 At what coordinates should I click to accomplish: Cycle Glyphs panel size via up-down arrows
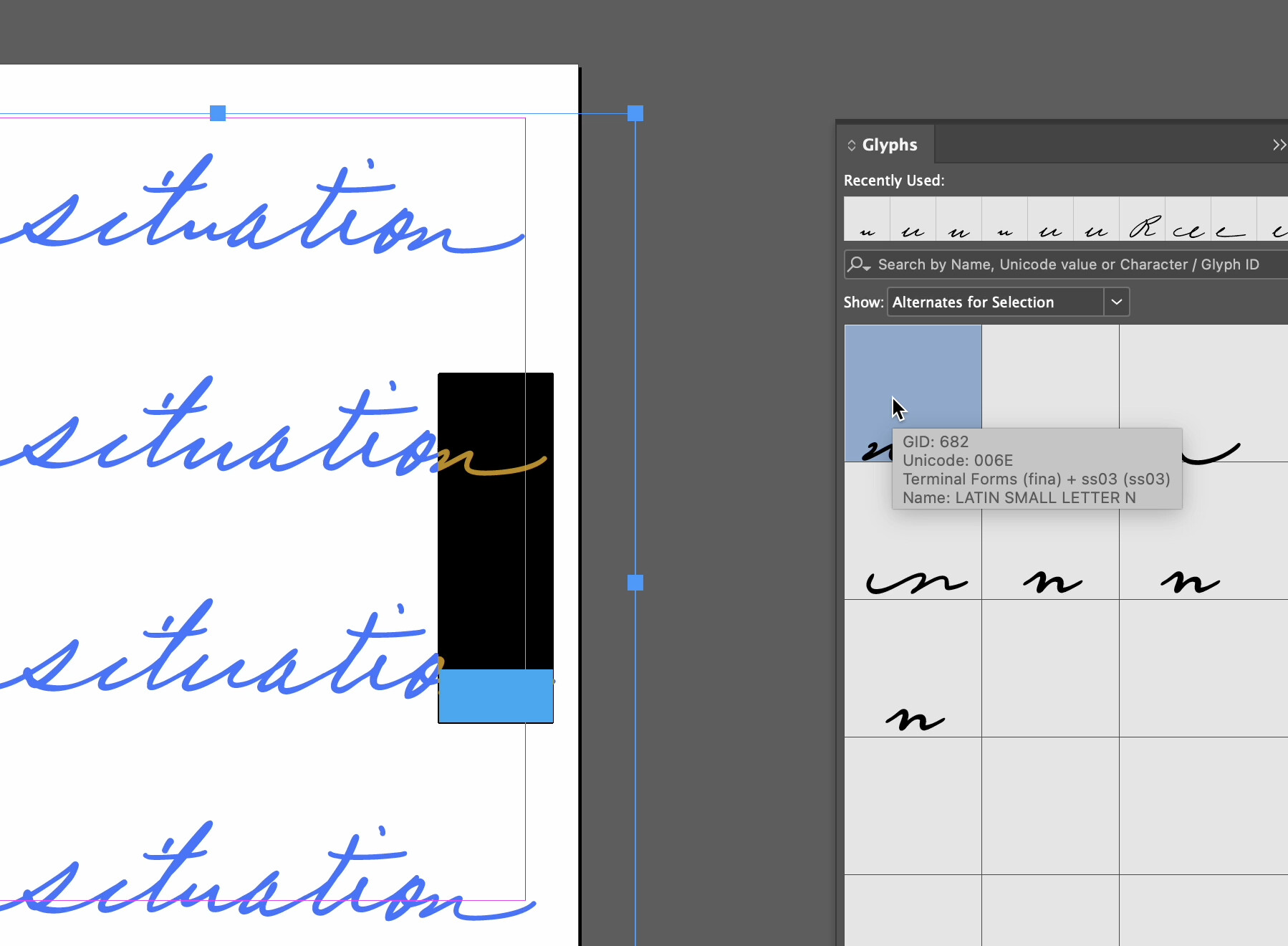[852, 145]
